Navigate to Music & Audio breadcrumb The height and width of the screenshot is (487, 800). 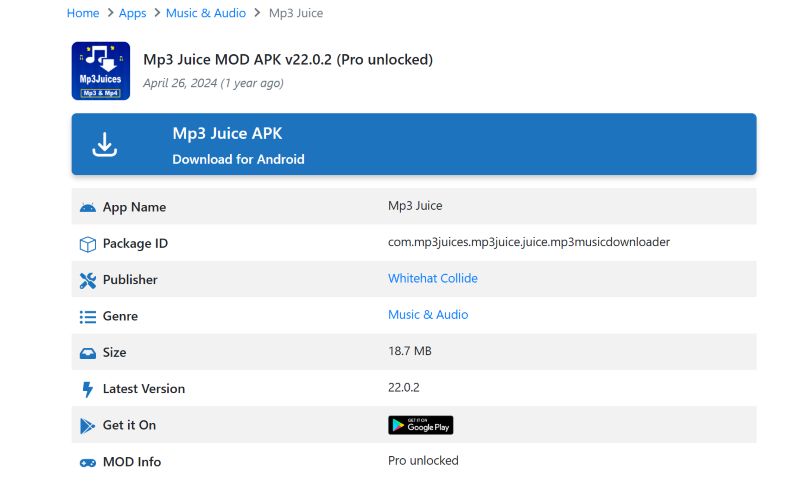[207, 13]
